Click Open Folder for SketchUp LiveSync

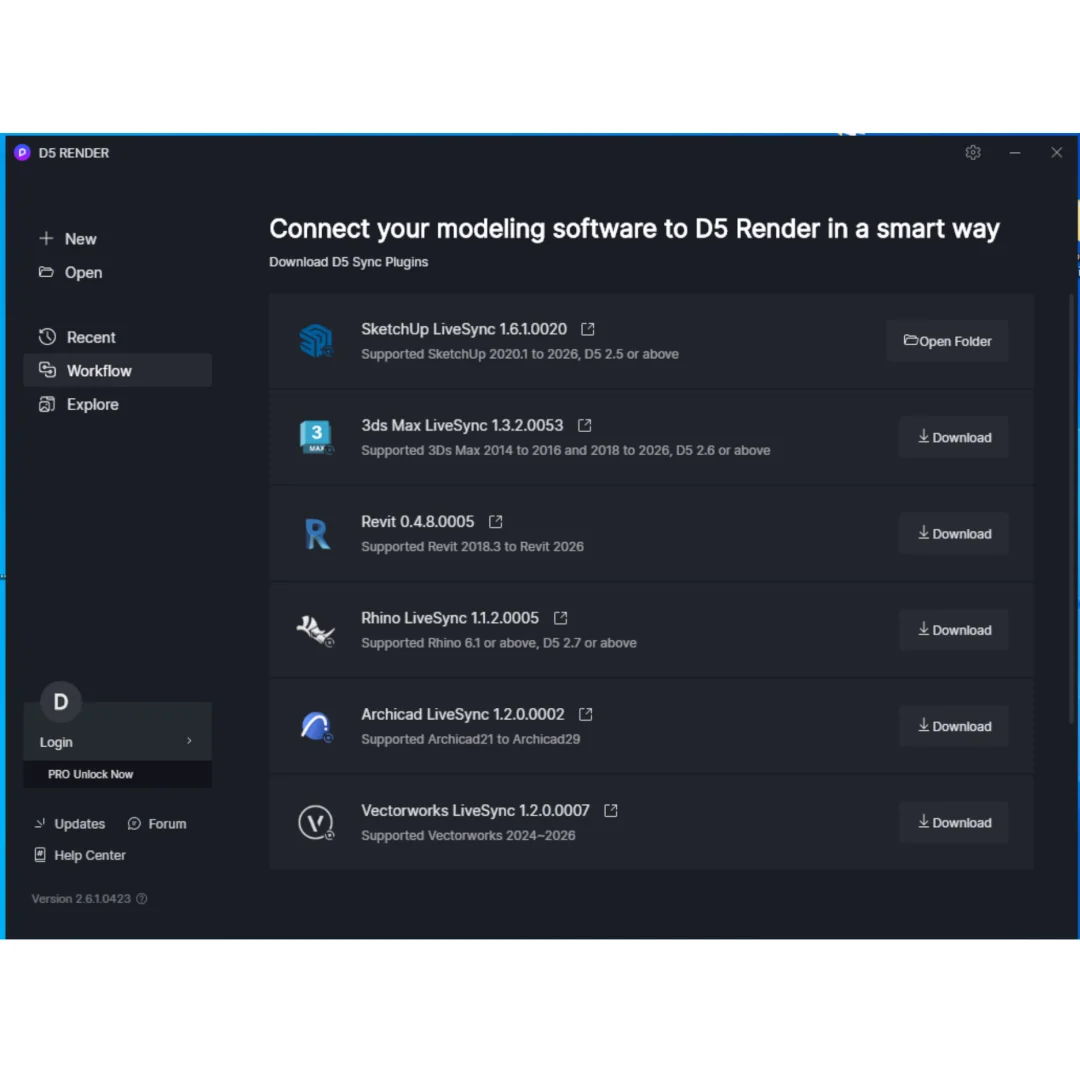tap(947, 341)
